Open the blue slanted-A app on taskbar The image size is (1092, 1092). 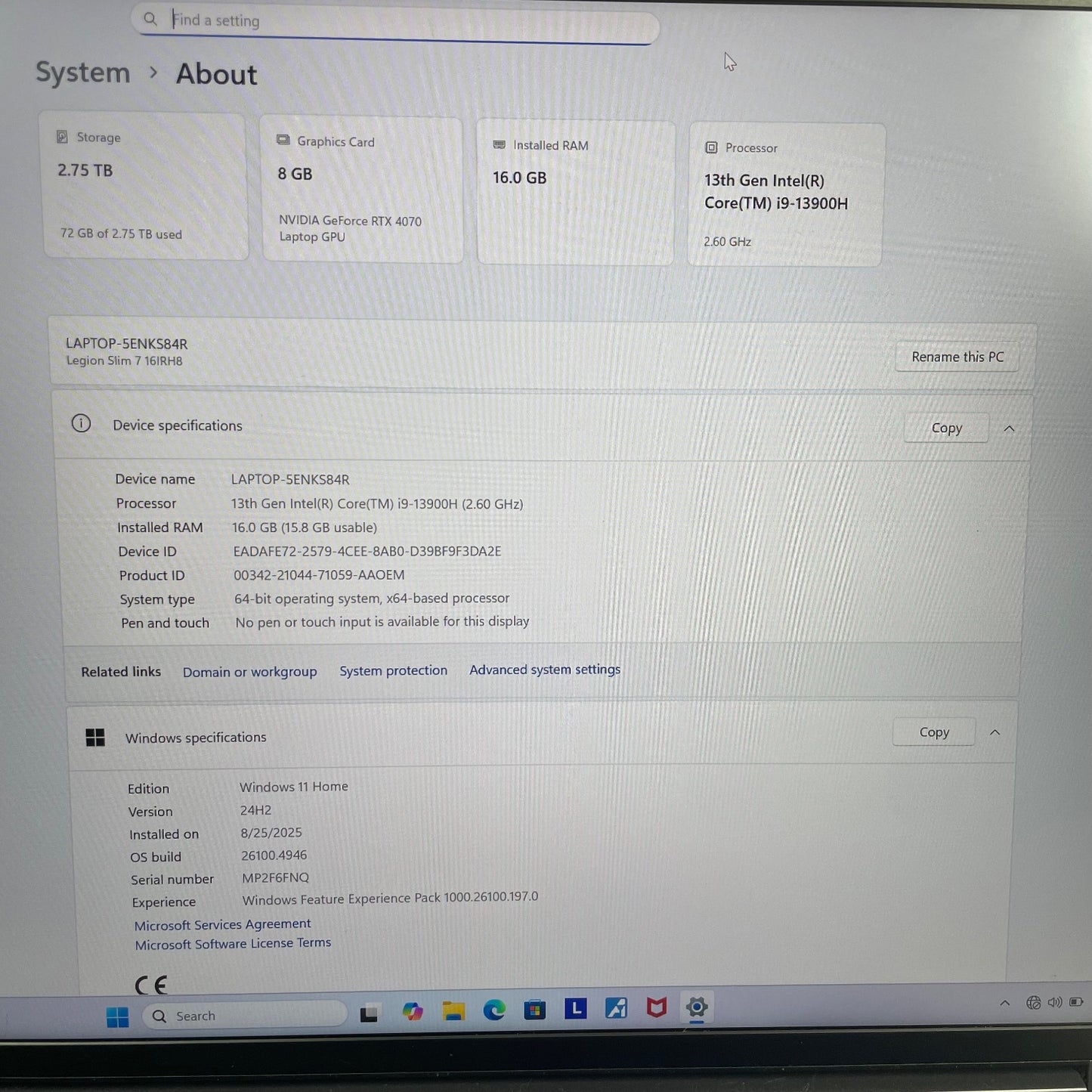pos(616,1007)
